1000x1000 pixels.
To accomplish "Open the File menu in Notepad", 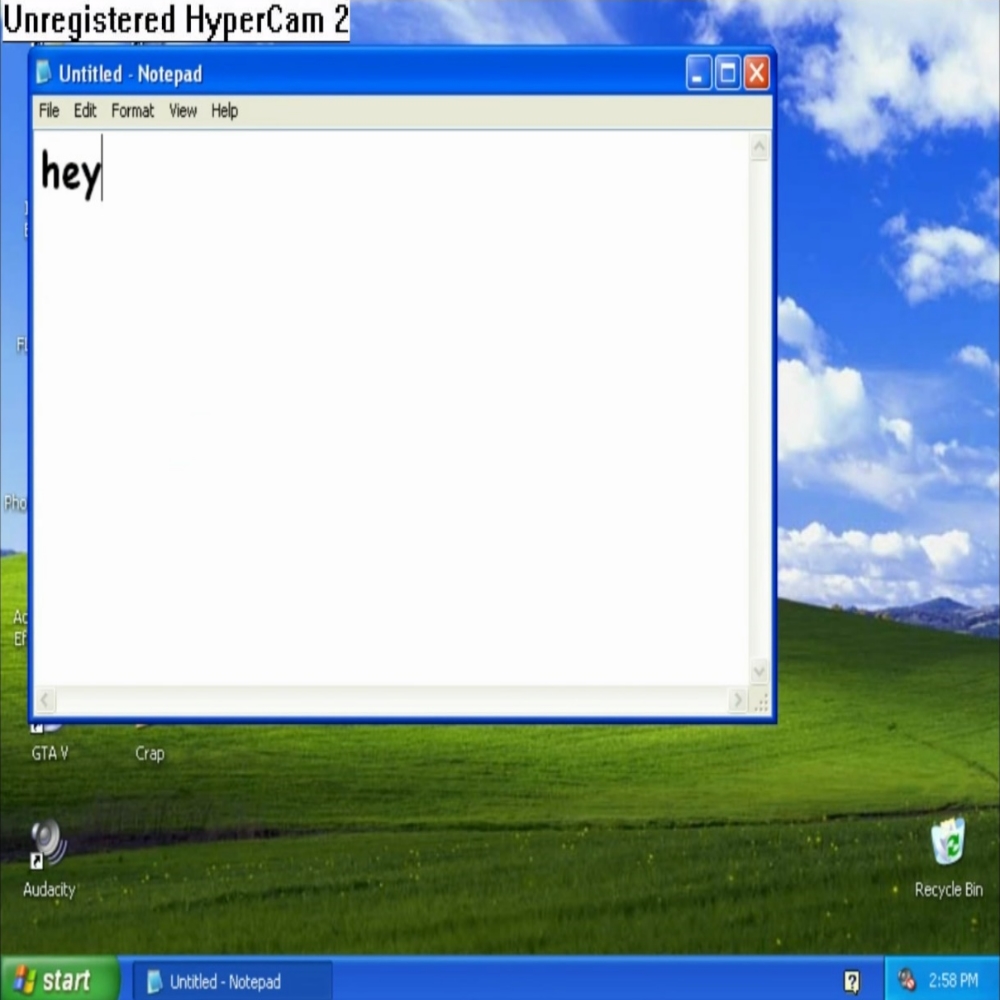I will [49, 111].
